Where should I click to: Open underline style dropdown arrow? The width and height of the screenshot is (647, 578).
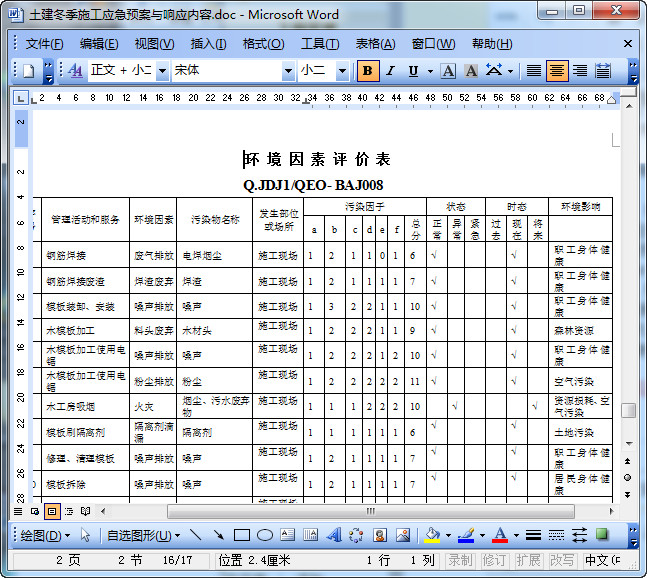point(430,71)
